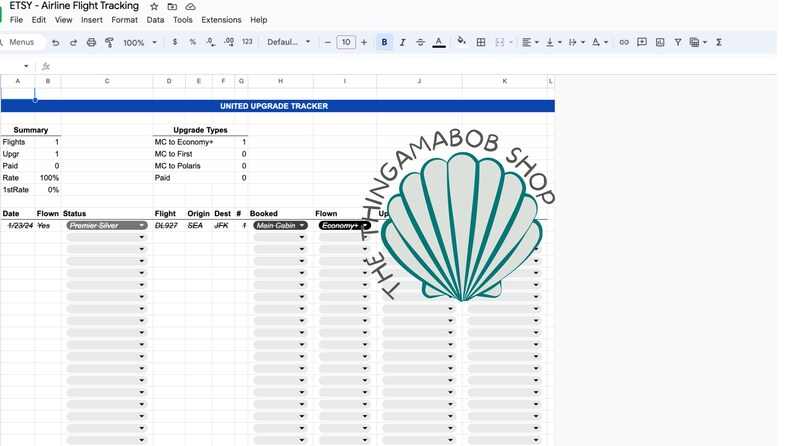Select the flight cell DL927
The image size is (794, 446).
[x=169, y=225]
